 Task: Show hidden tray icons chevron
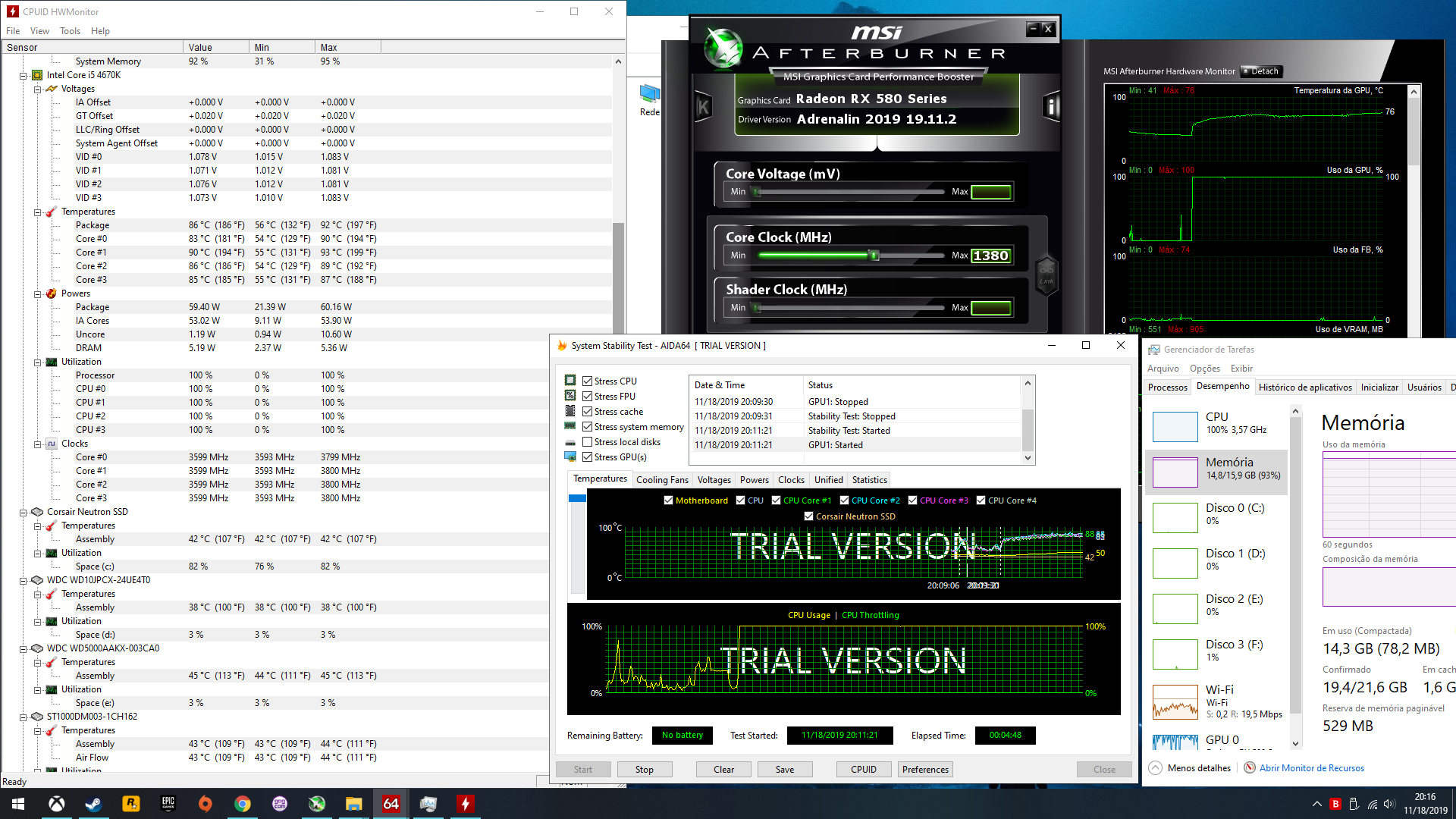click(1316, 804)
